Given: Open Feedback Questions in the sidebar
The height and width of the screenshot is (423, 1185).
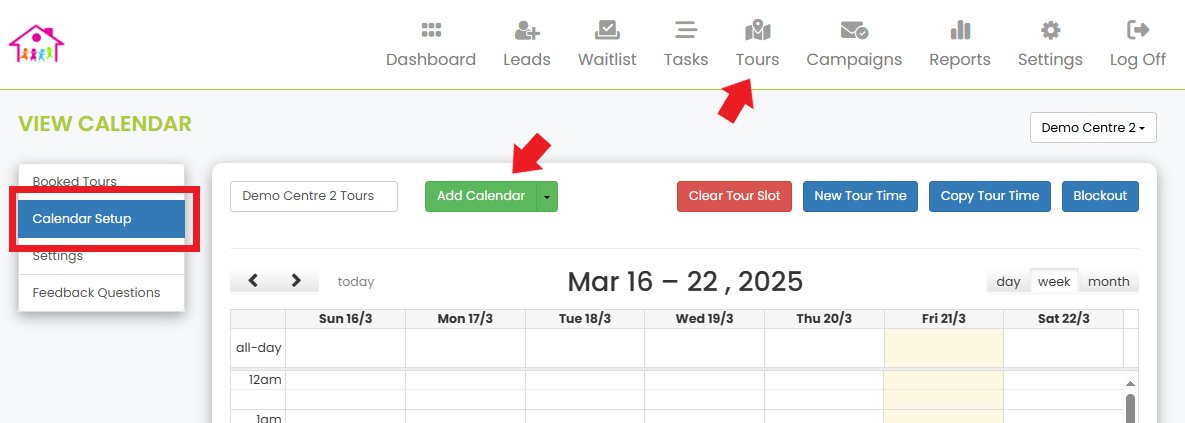Looking at the screenshot, I should (96, 293).
